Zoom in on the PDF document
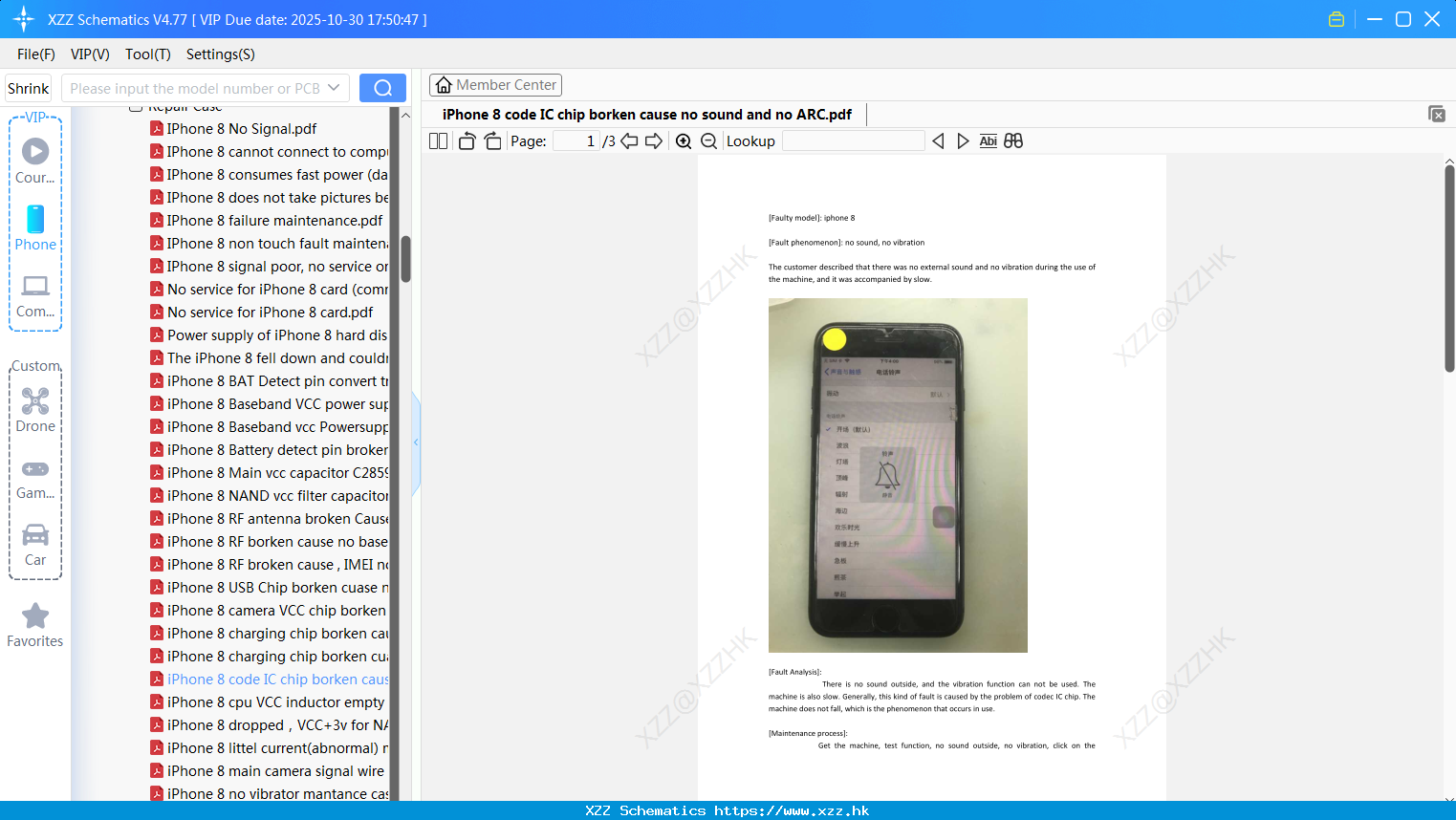The height and width of the screenshot is (820, 1456). 684,141
